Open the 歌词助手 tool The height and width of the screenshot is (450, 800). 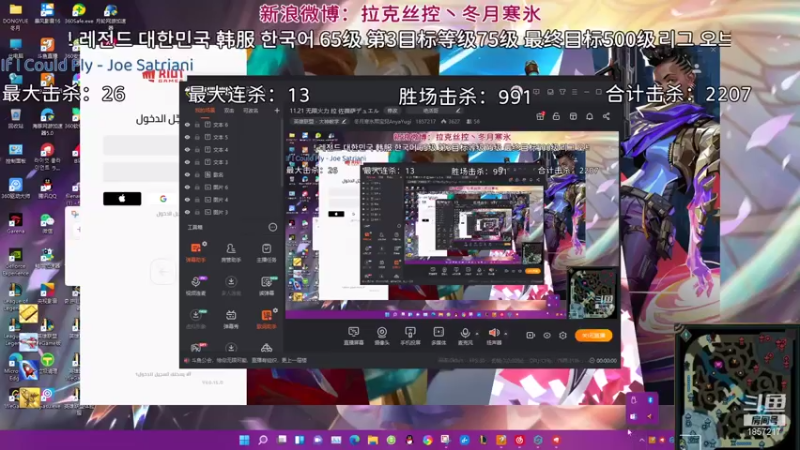(266, 319)
